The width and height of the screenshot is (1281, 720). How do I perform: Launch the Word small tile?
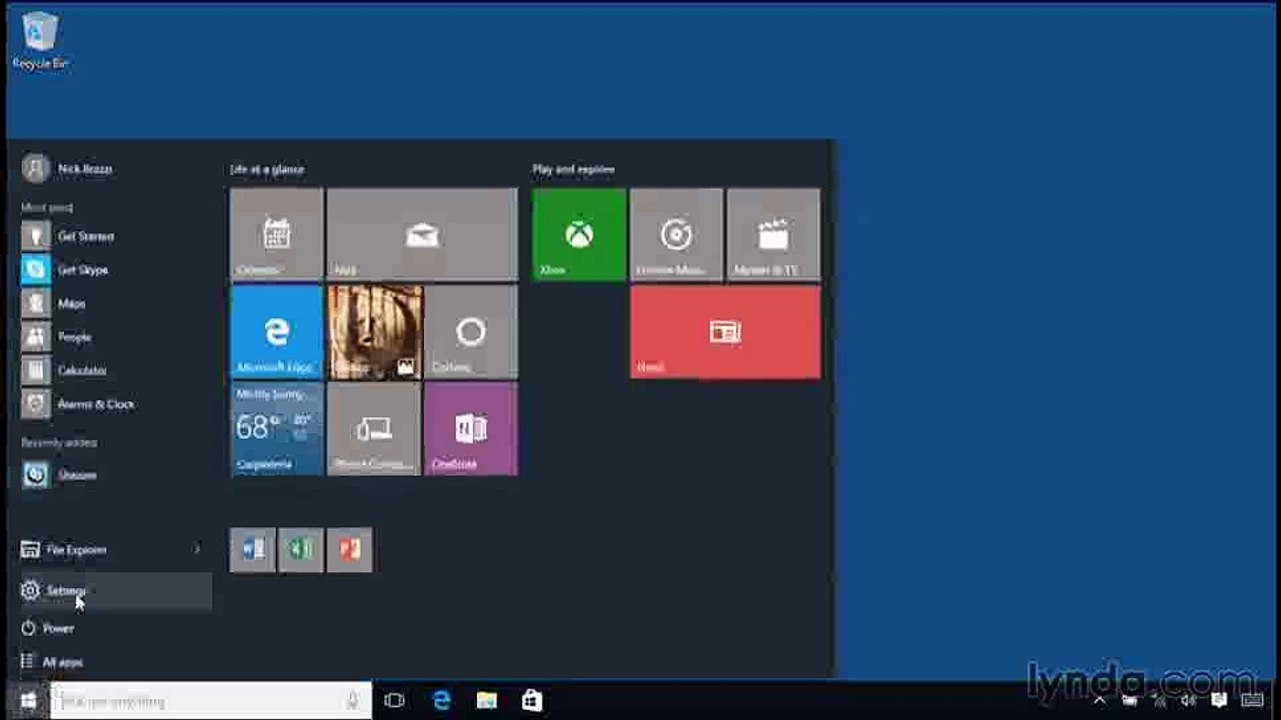253,550
